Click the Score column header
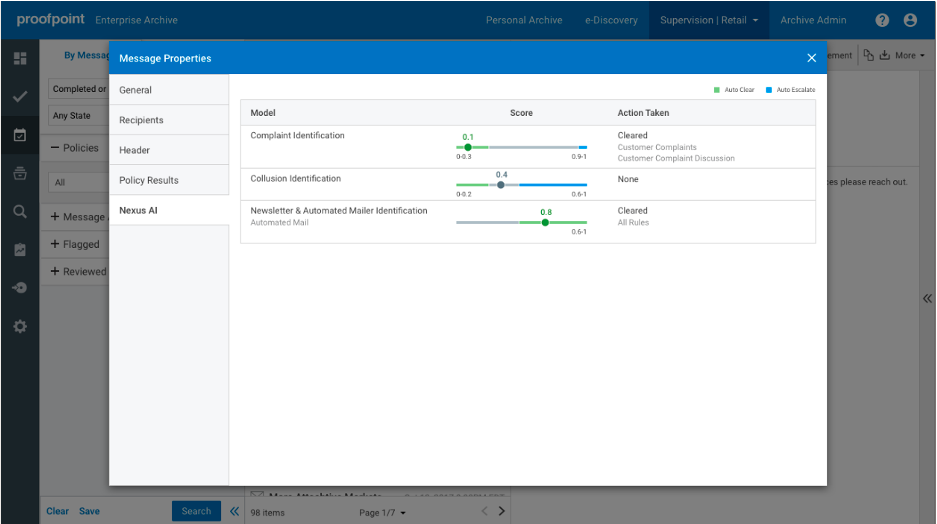937x524 pixels. pos(521,113)
